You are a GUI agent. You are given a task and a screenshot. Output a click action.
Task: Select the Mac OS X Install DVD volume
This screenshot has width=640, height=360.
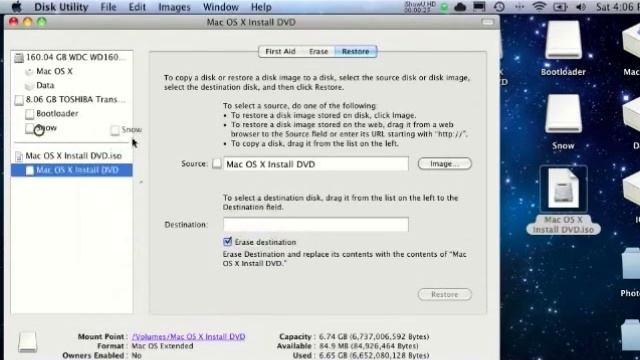coord(71,170)
